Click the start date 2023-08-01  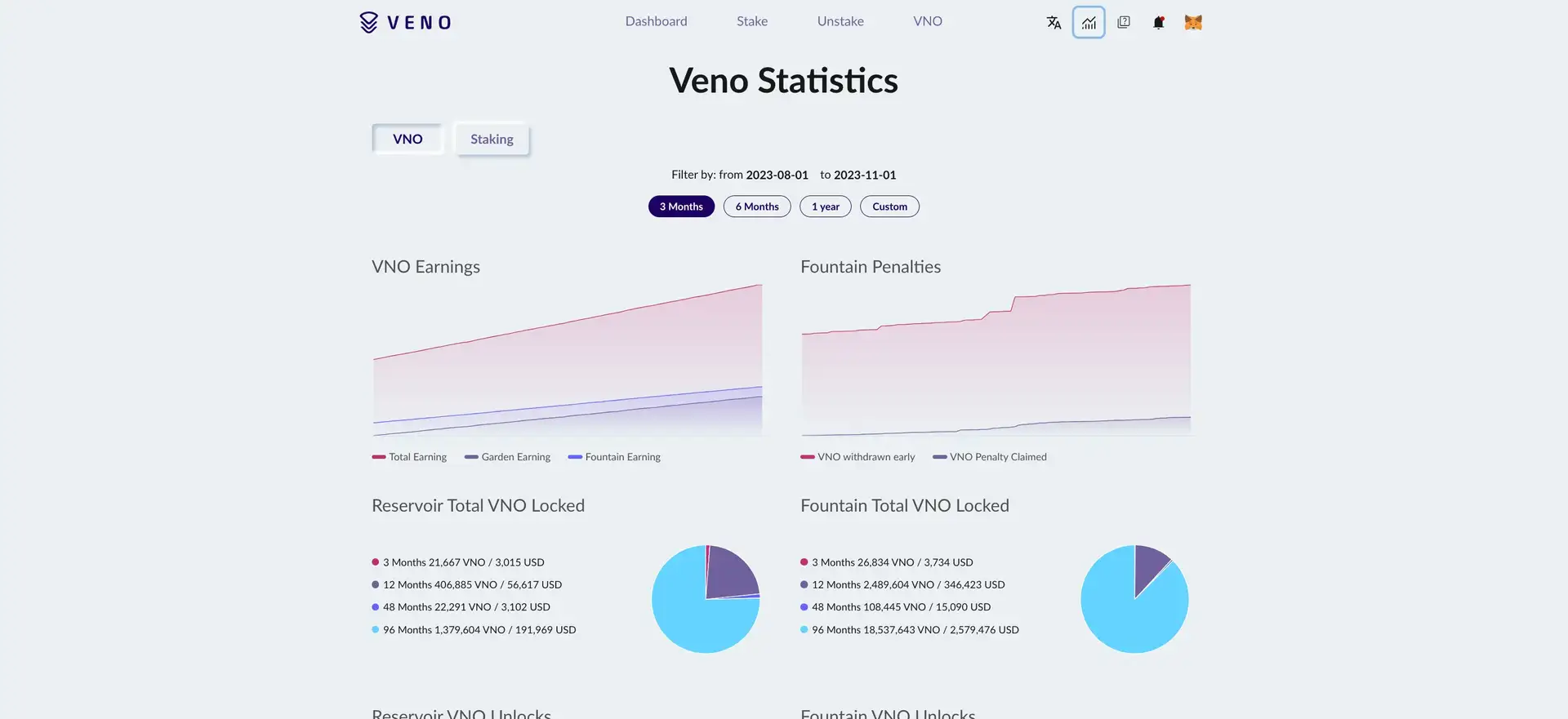click(777, 175)
